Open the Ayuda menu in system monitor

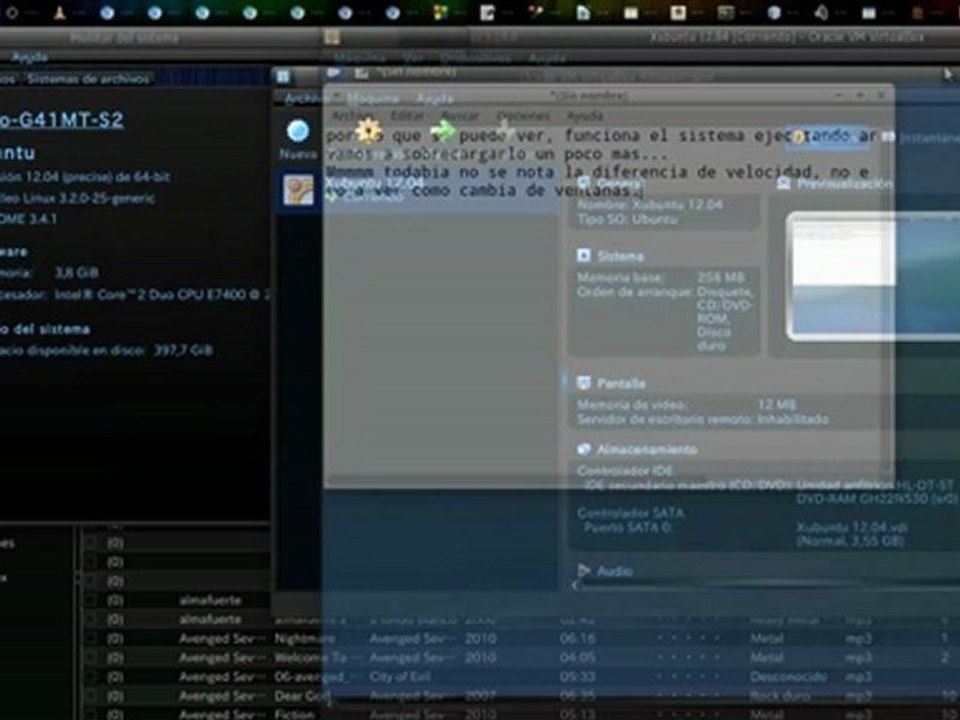click(x=29, y=57)
